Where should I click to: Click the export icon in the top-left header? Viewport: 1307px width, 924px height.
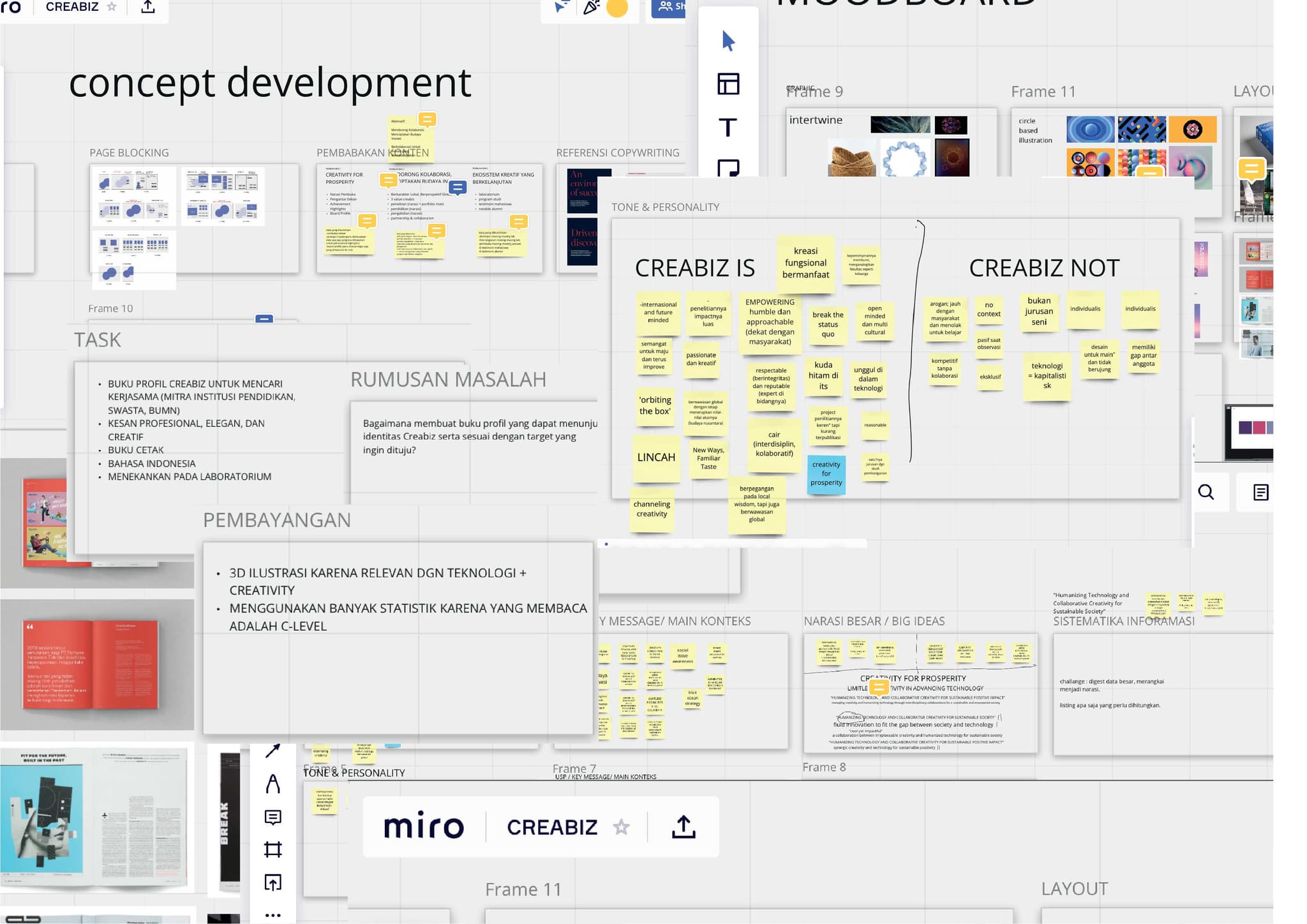point(148,6)
